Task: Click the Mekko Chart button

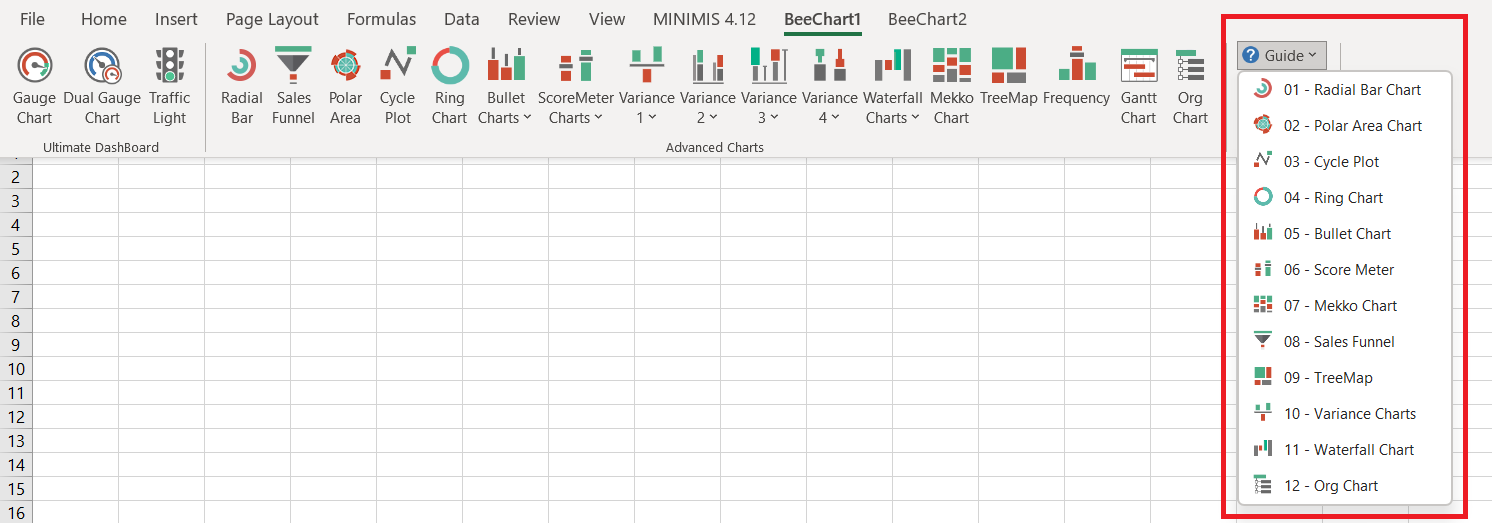Action: (951, 86)
